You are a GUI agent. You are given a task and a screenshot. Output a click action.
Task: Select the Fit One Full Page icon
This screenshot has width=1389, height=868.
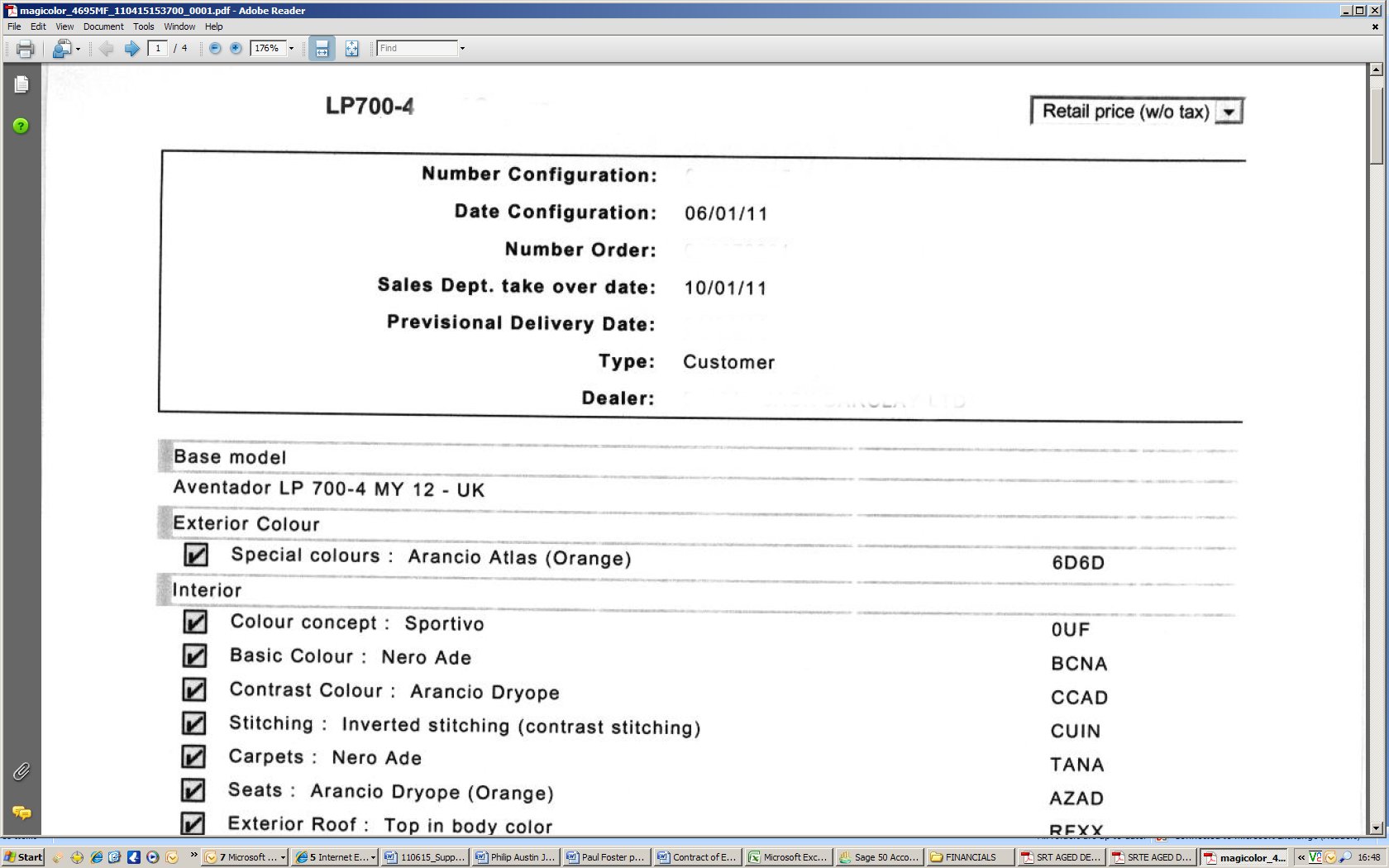(352, 49)
